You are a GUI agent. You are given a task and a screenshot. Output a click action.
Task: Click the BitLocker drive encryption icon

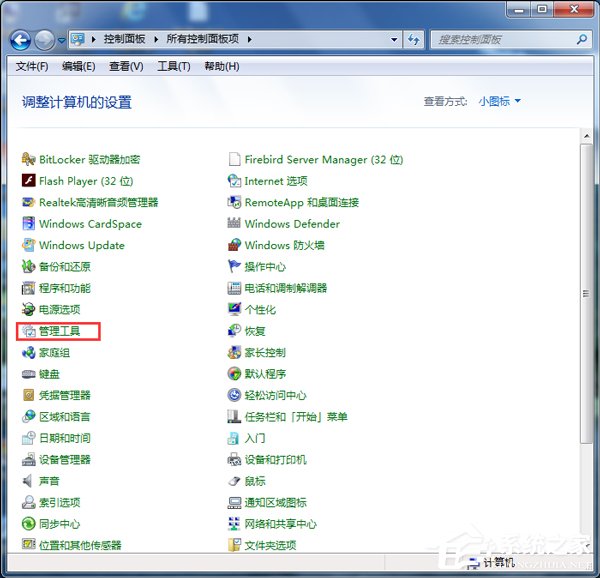point(29,160)
